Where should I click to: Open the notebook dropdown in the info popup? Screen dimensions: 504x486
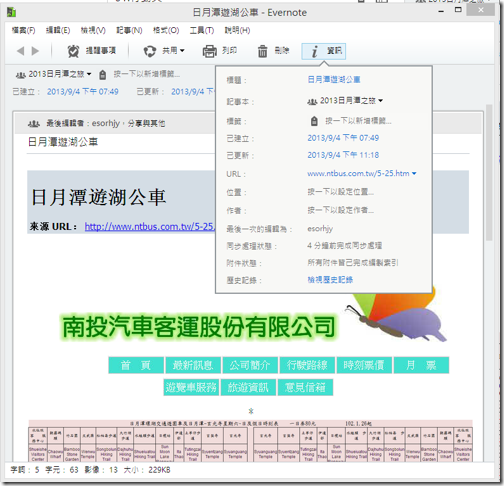tap(381, 100)
